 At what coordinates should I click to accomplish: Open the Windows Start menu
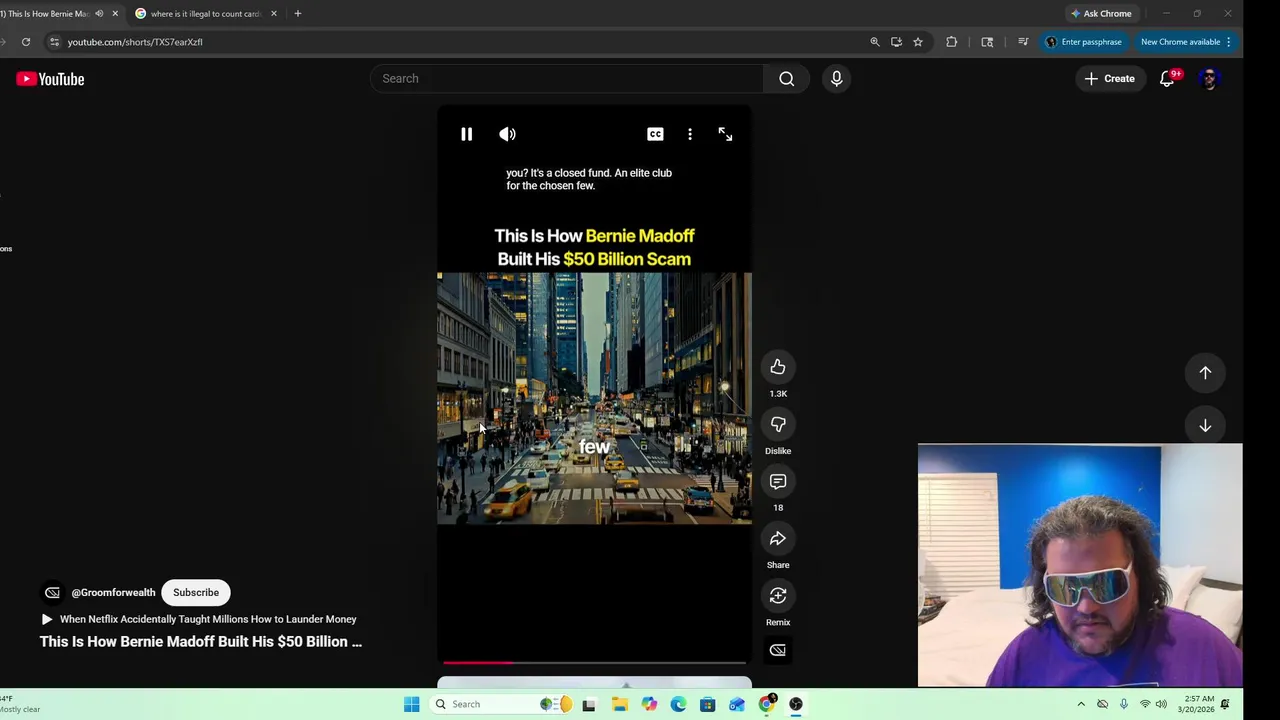point(411,704)
